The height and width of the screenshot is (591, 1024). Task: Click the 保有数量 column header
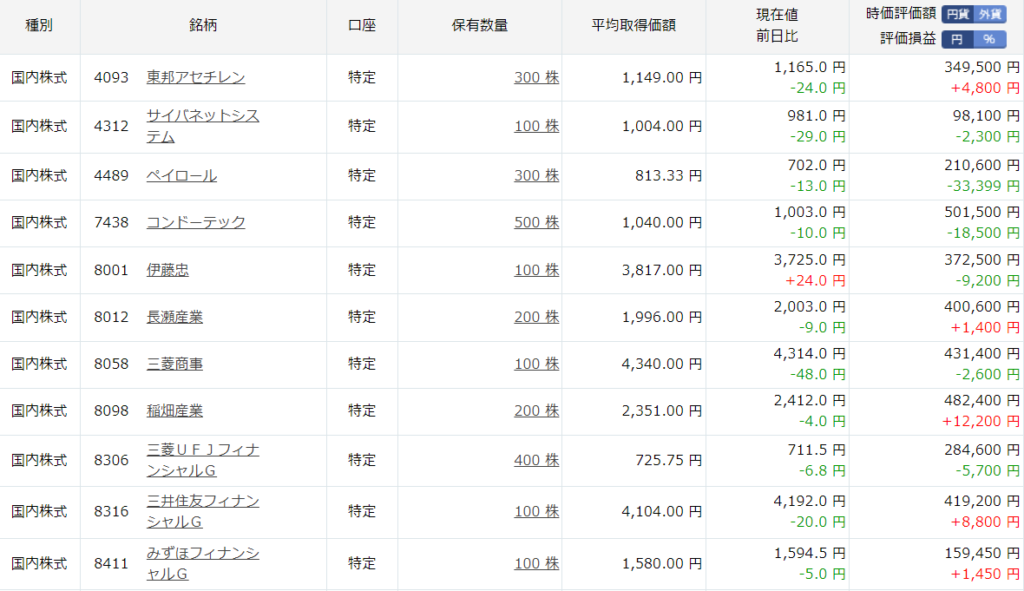479,25
